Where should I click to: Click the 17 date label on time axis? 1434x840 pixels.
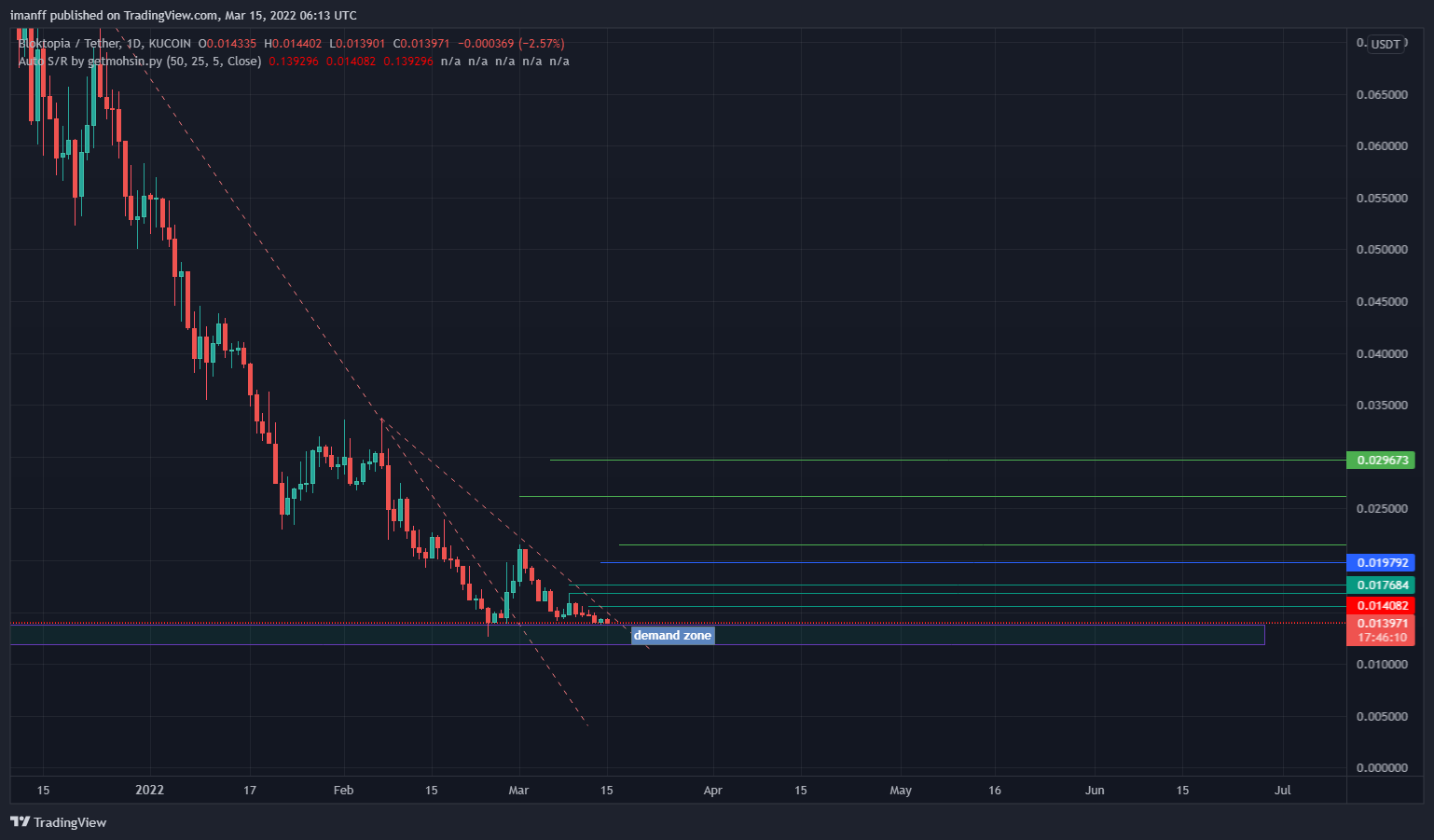250,791
